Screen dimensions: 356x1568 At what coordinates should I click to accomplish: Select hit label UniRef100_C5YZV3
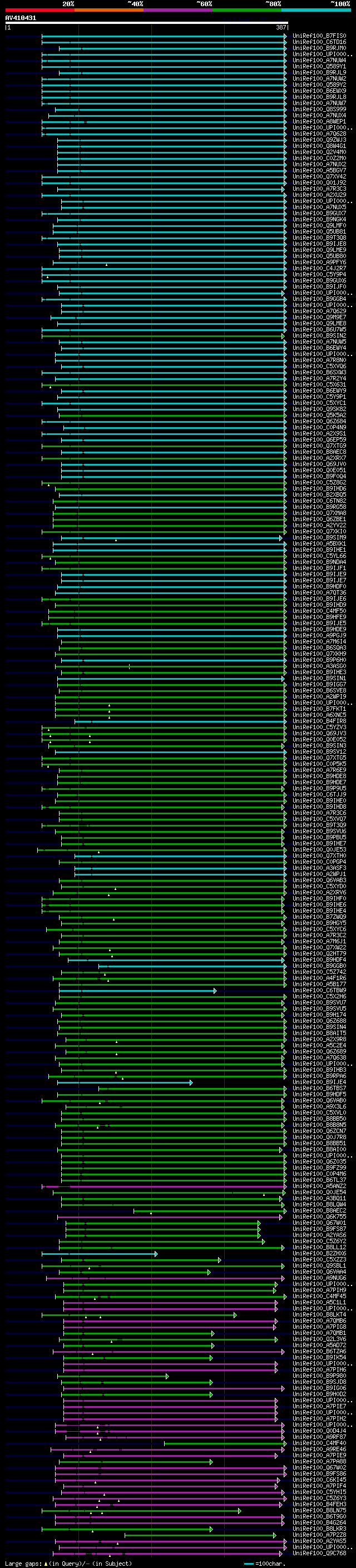[x=319, y=727]
